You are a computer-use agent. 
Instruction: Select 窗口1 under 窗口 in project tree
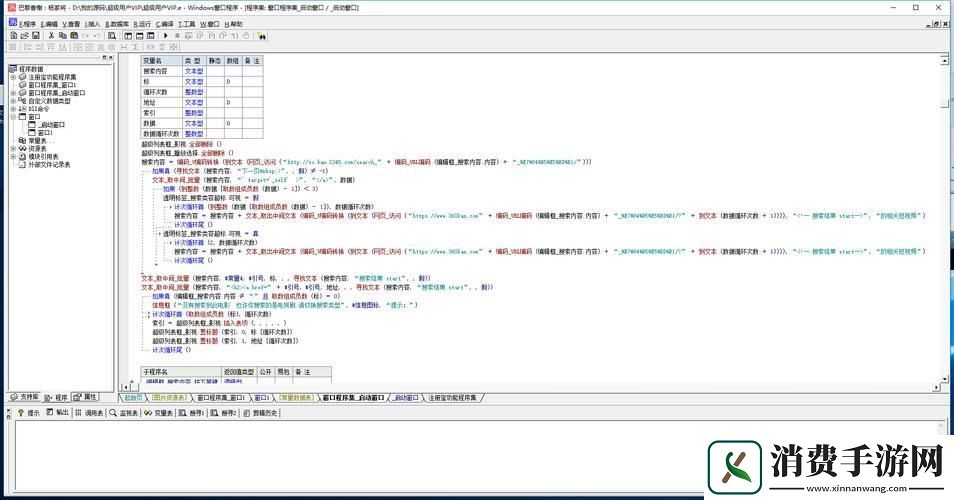46,133
